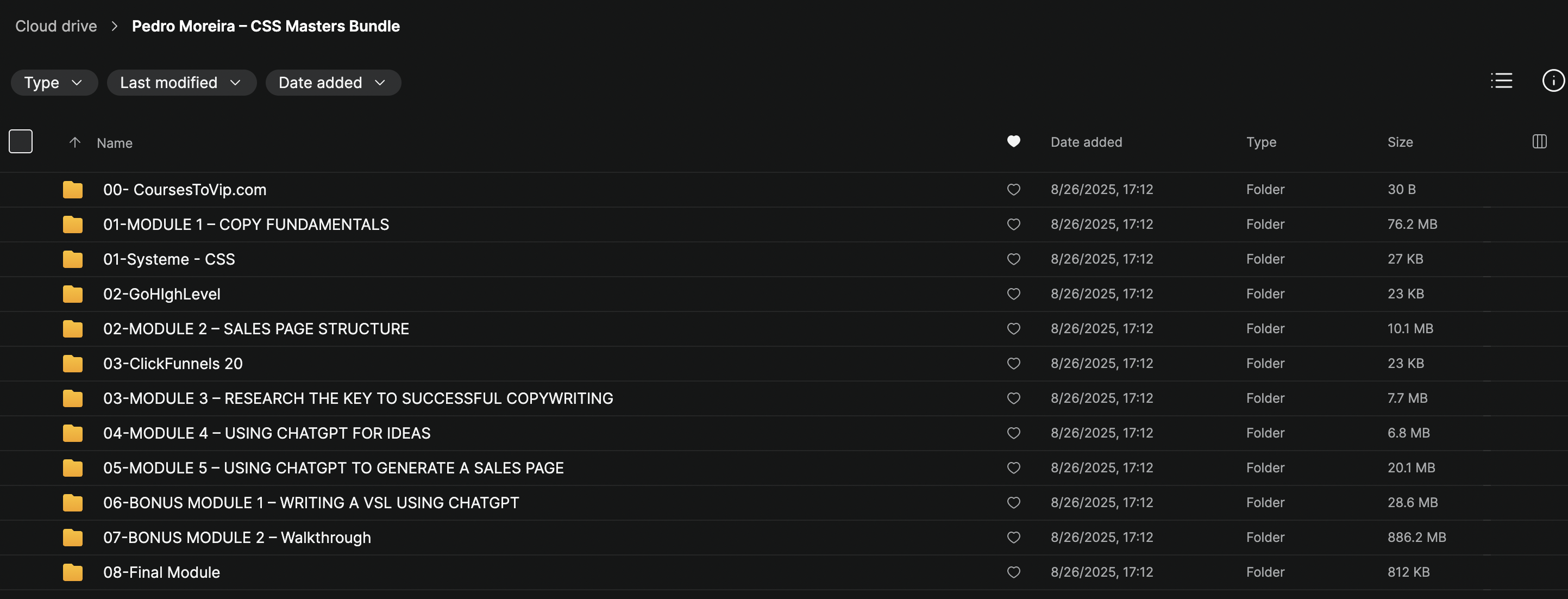
Task: Click folder icon for 08-Final Module
Action: pyautogui.click(x=72, y=572)
